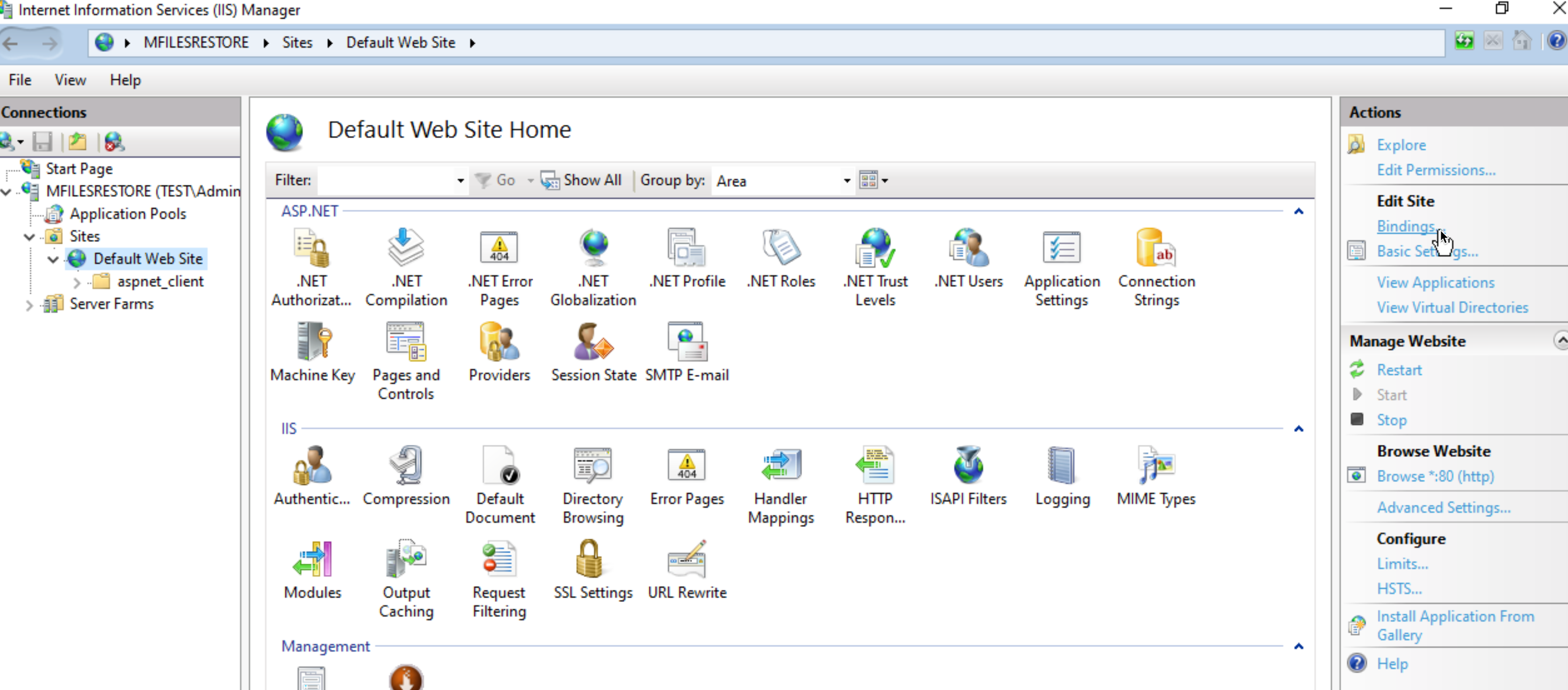Open Edit Permissions in Actions pane

point(1436,170)
